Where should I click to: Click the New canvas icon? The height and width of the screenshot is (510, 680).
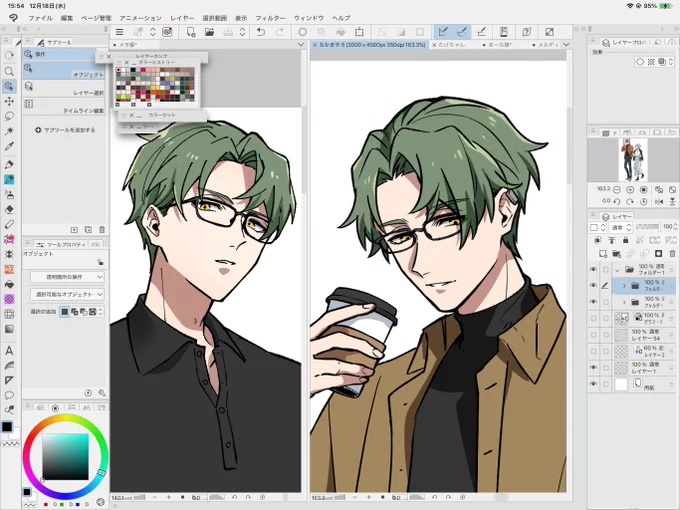tap(191, 32)
